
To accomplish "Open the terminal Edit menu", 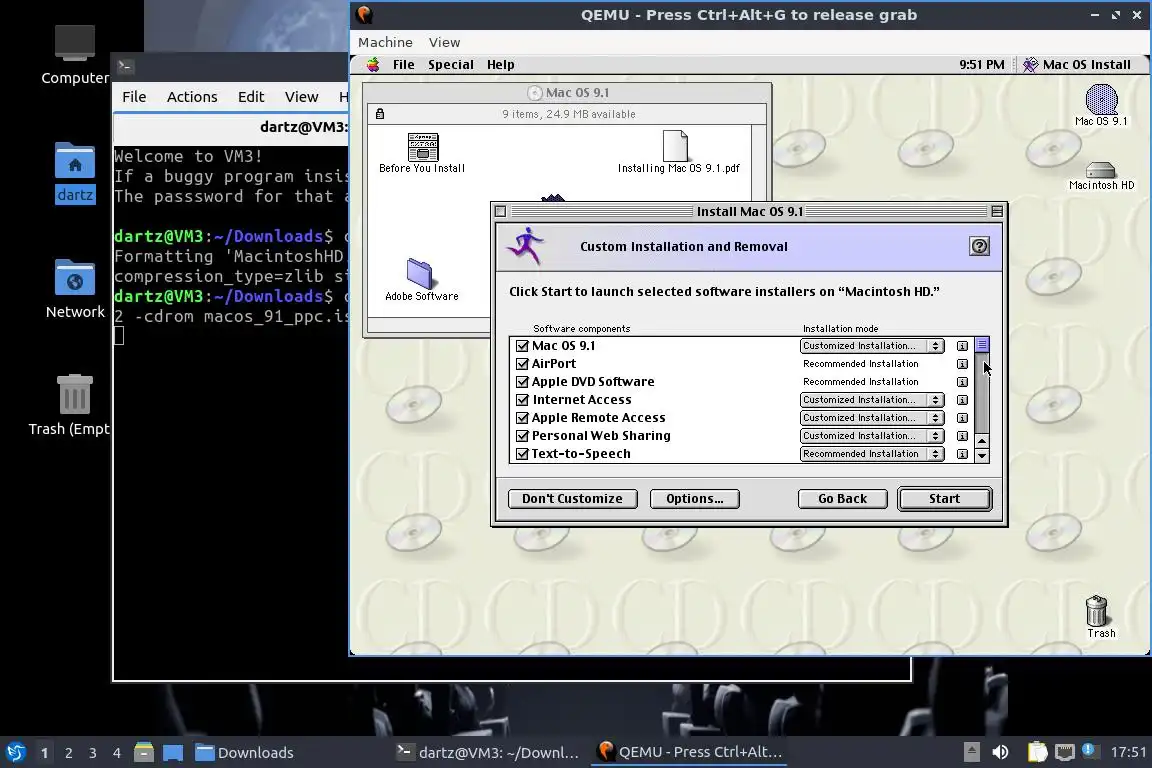I will pyautogui.click(x=251, y=97).
